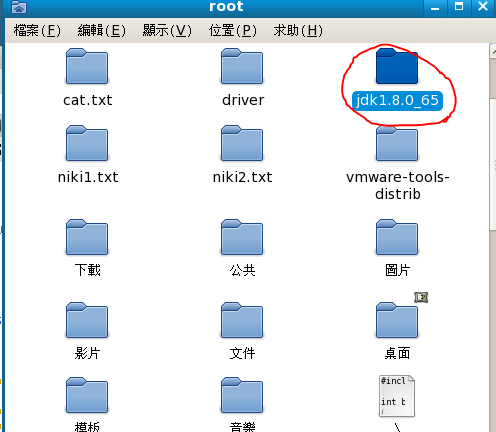Select the C source file thumbnail
The height and width of the screenshot is (432, 496).
[x=397, y=396]
